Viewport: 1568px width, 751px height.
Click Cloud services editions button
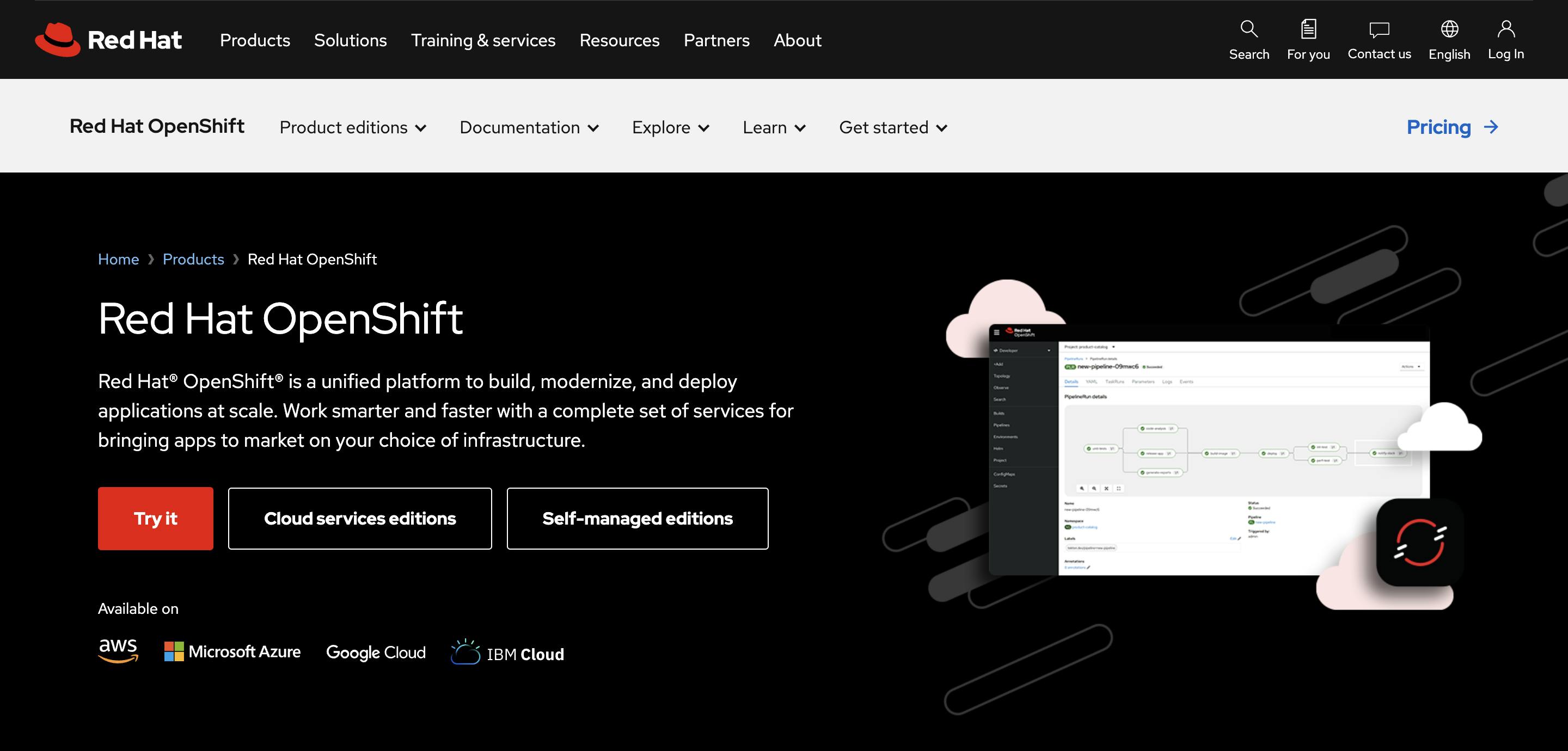click(359, 518)
